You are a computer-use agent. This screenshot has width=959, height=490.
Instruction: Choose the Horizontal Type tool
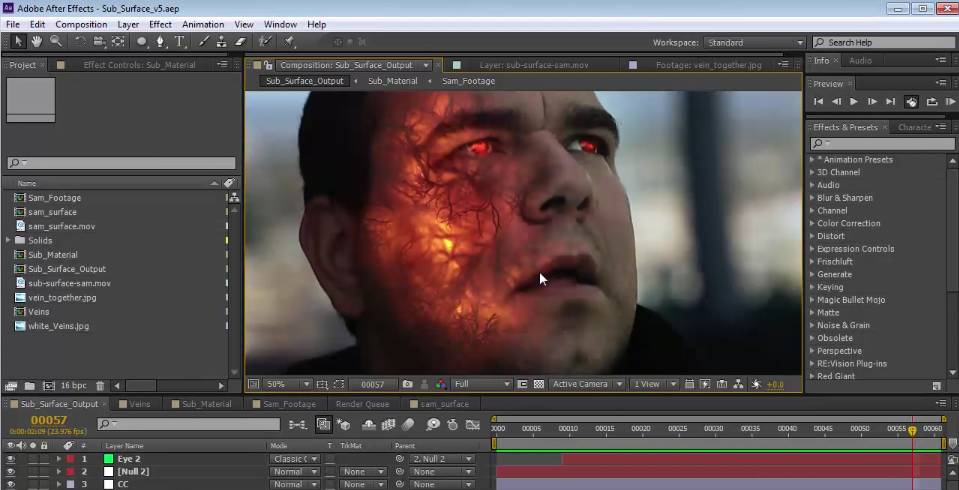tap(180, 42)
